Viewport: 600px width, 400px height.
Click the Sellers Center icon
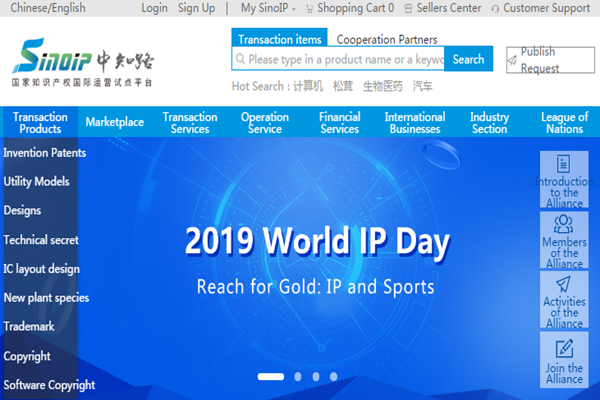click(410, 8)
